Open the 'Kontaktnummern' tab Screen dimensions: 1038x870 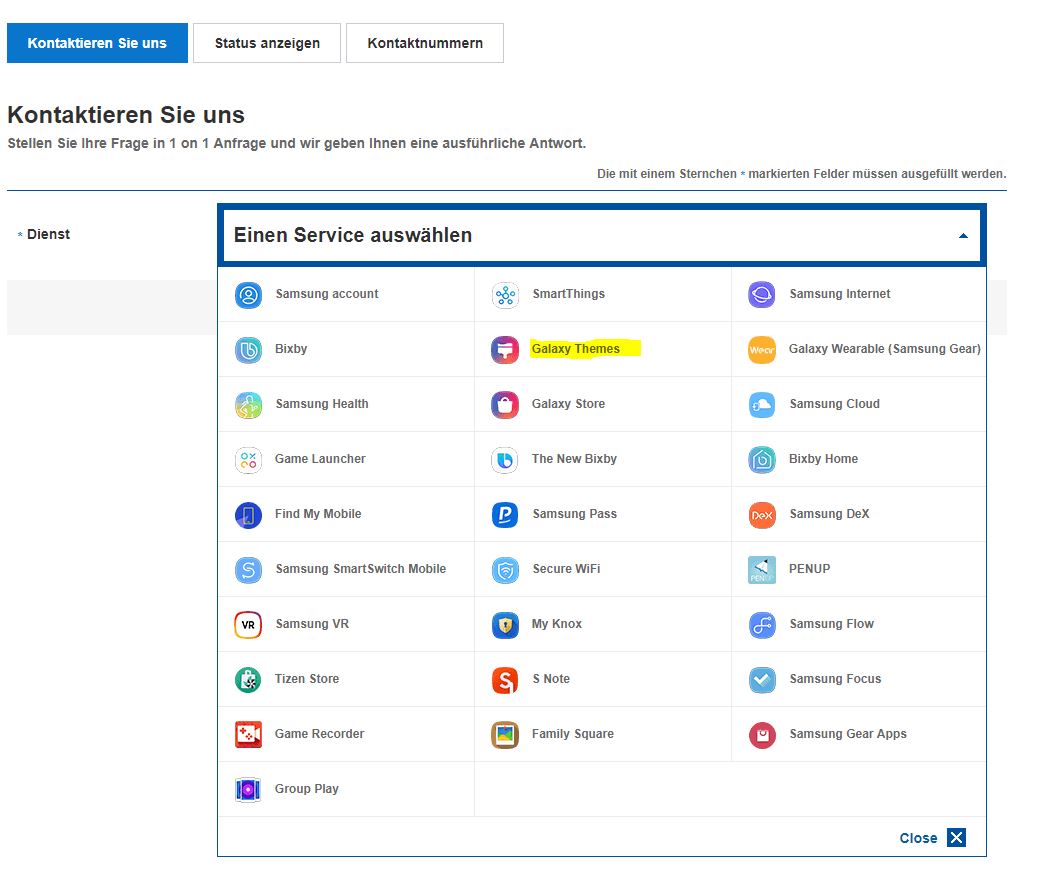point(425,43)
